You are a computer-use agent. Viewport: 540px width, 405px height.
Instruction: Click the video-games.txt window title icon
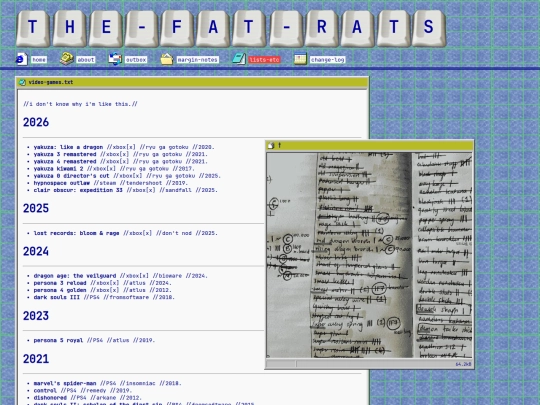tap(23, 82)
